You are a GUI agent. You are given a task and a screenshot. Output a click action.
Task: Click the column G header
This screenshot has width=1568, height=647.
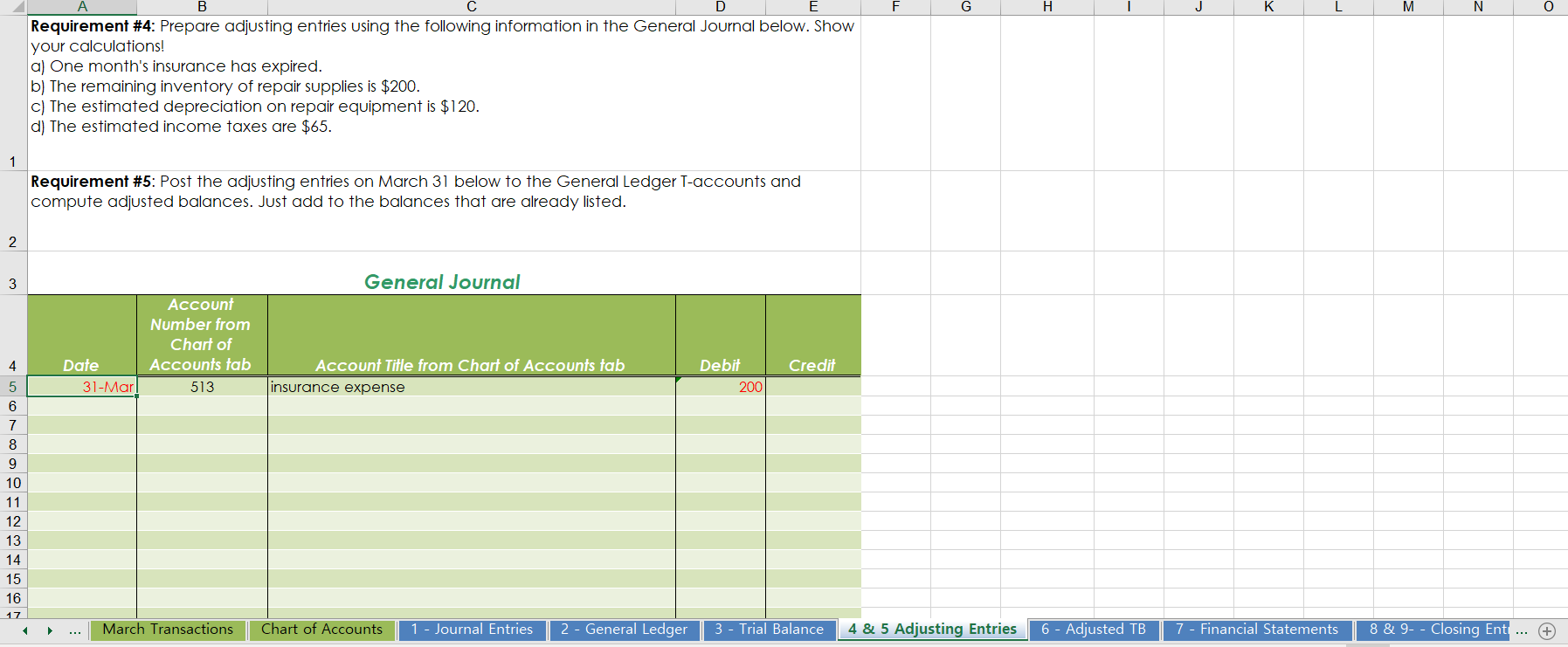click(x=966, y=7)
